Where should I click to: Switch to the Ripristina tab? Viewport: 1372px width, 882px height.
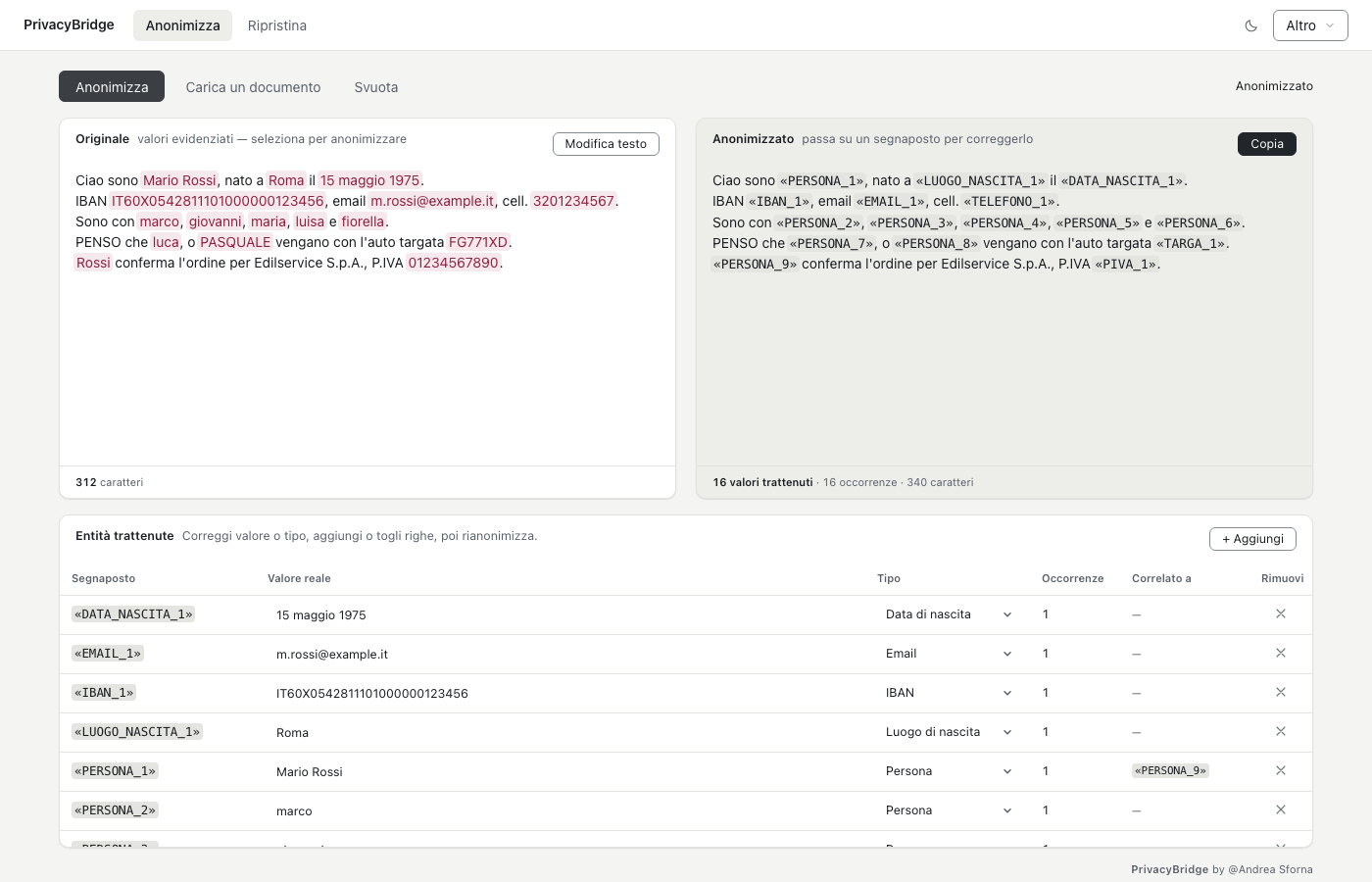coord(277,25)
